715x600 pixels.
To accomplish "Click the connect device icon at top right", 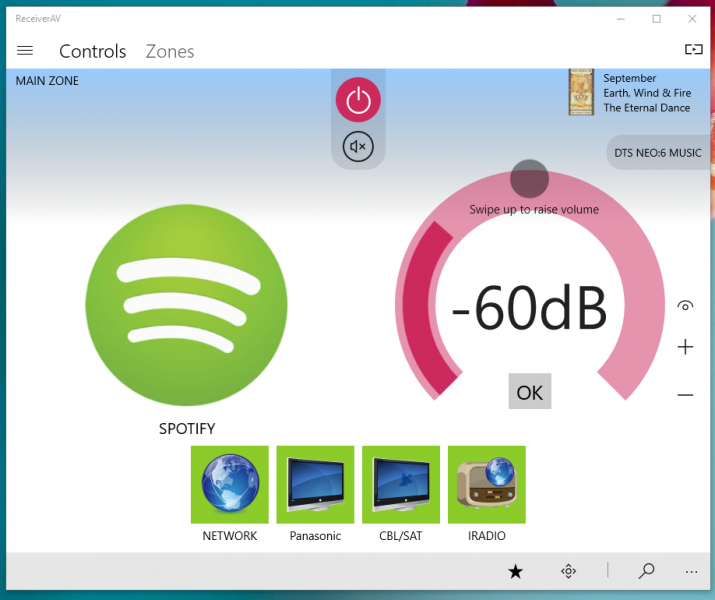I will click(693, 50).
